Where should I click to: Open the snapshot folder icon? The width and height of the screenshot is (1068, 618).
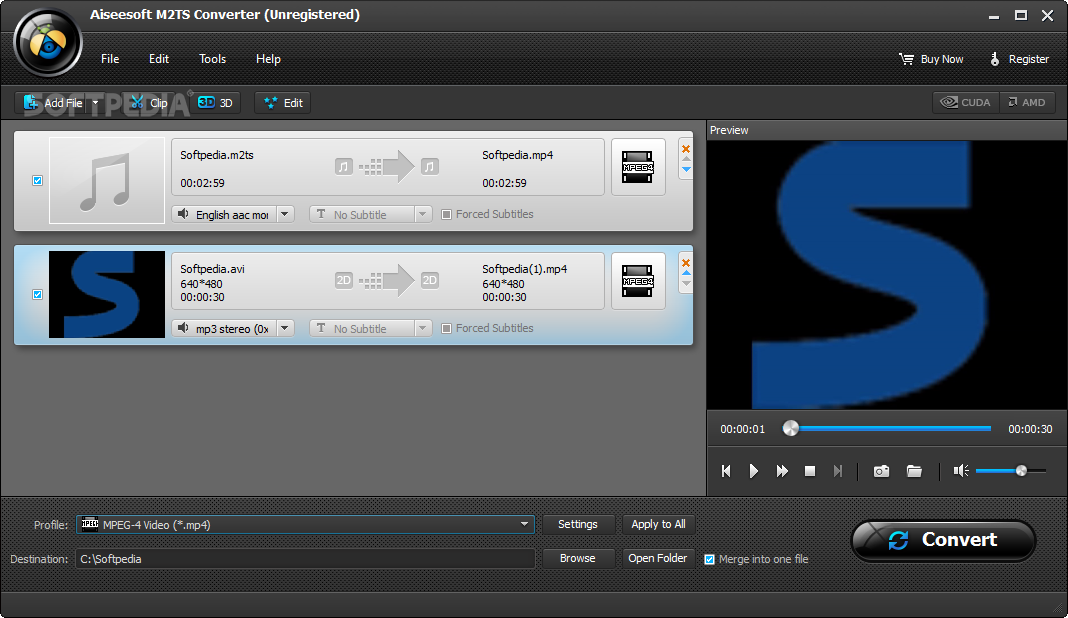coord(914,471)
